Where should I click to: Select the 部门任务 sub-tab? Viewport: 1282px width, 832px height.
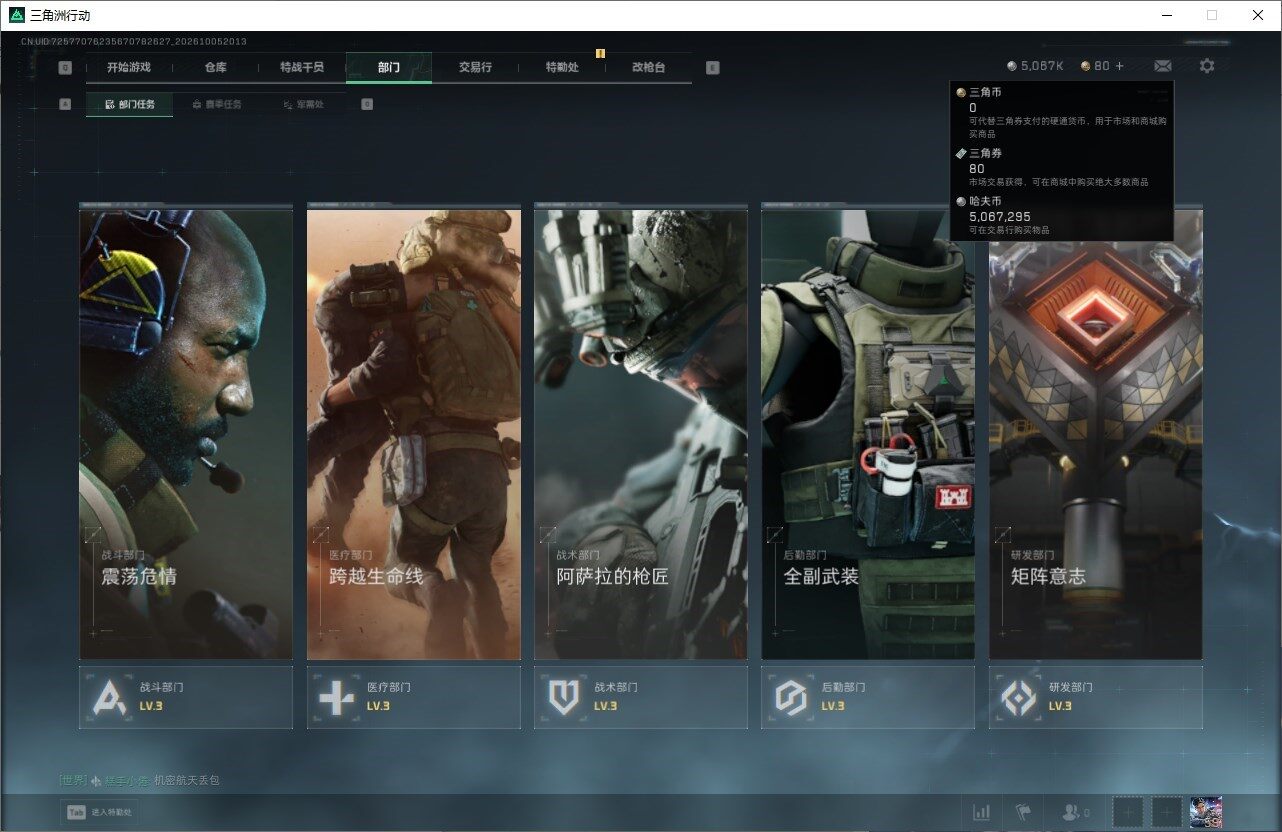(x=129, y=104)
